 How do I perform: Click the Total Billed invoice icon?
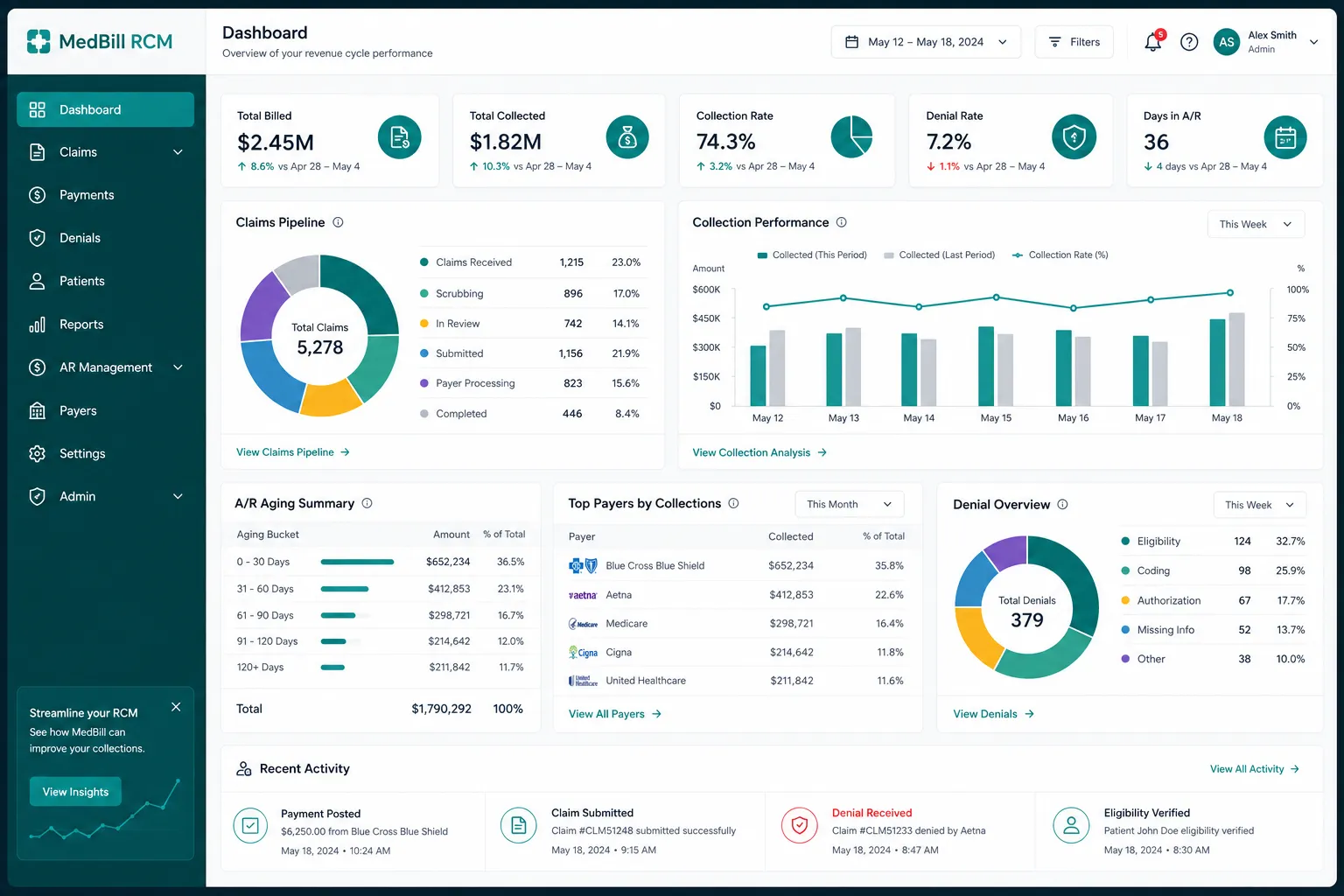point(400,137)
